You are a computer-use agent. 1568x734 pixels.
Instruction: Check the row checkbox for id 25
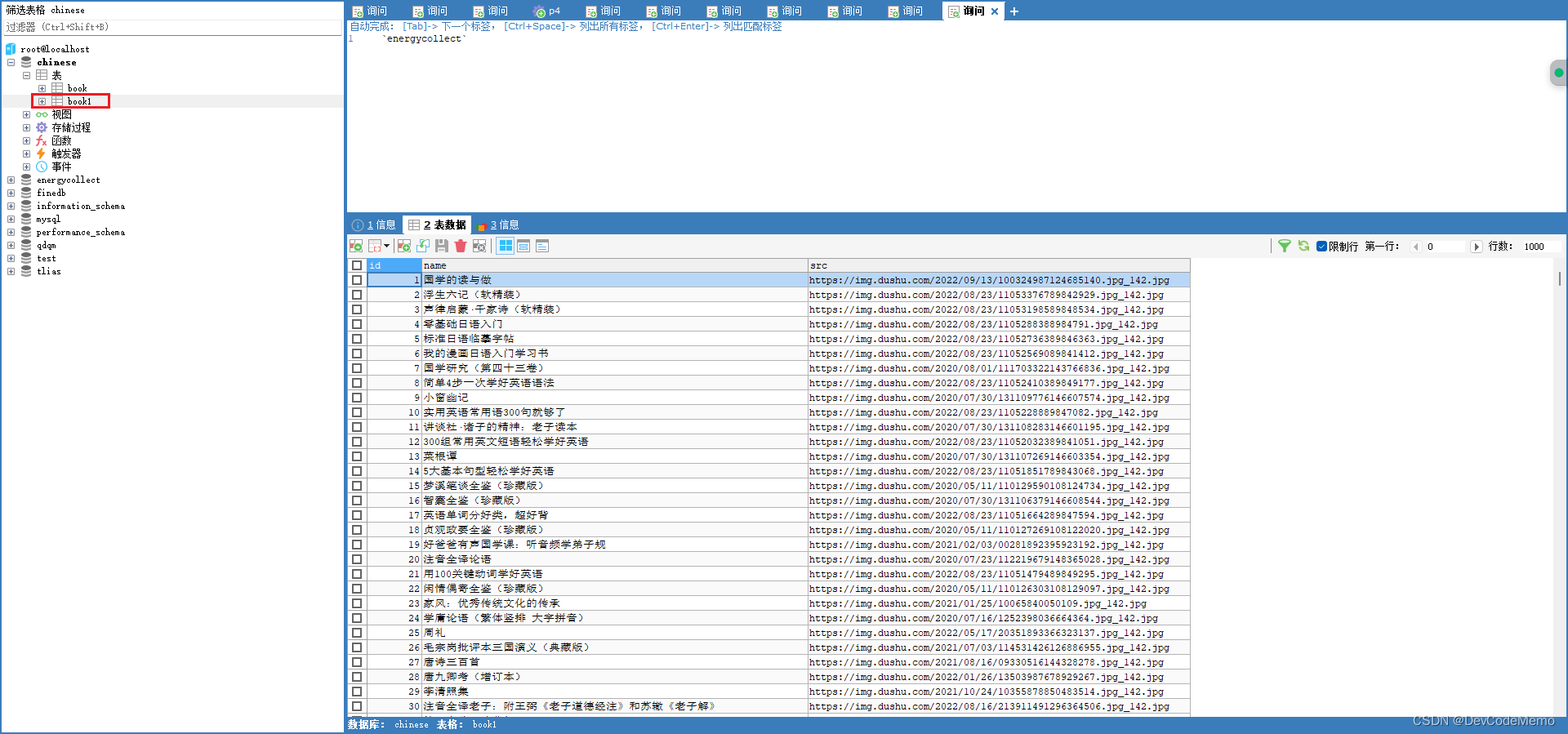click(x=357, y=633)
